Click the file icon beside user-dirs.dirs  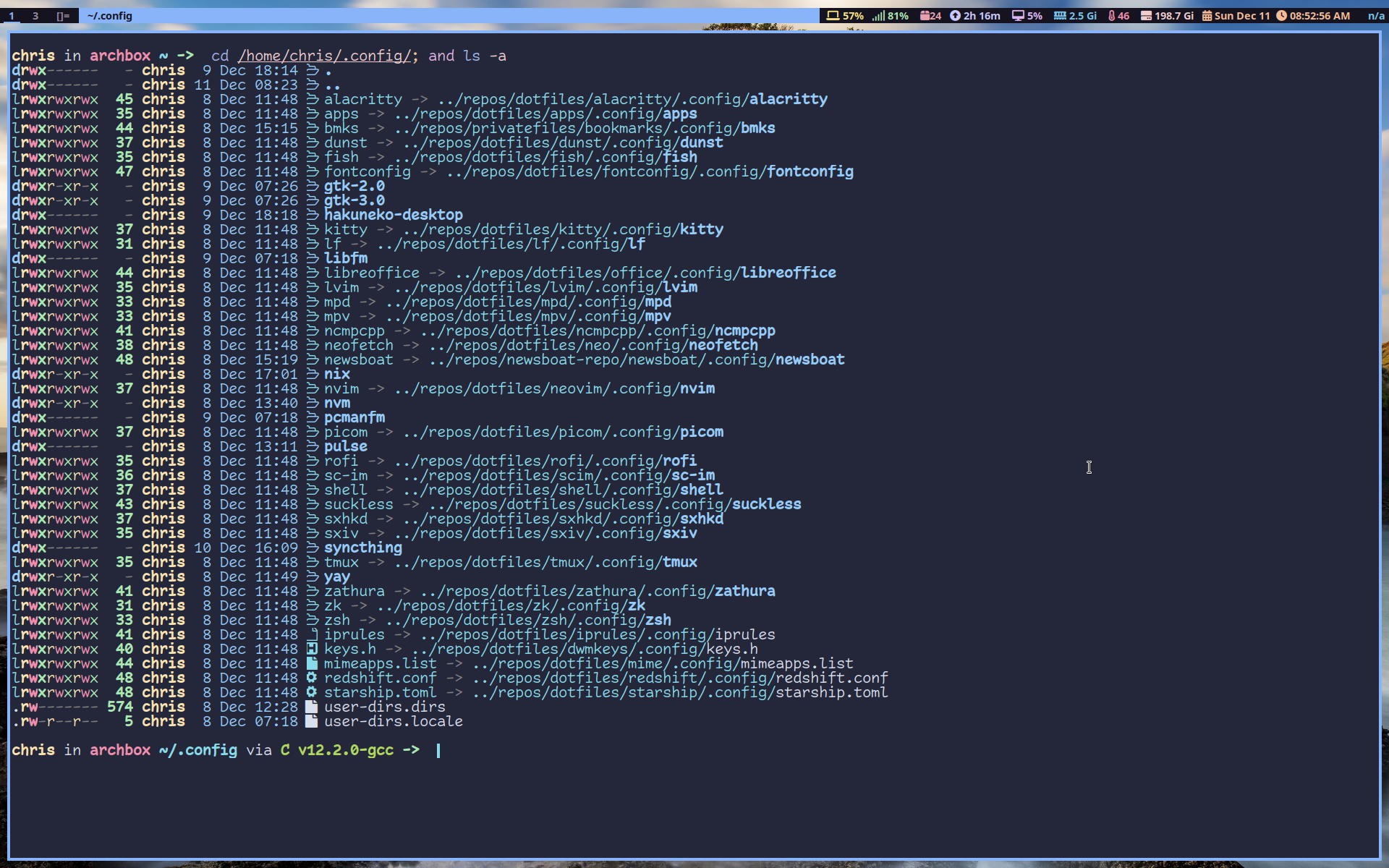pyautogui.click(x=313, y=707)
